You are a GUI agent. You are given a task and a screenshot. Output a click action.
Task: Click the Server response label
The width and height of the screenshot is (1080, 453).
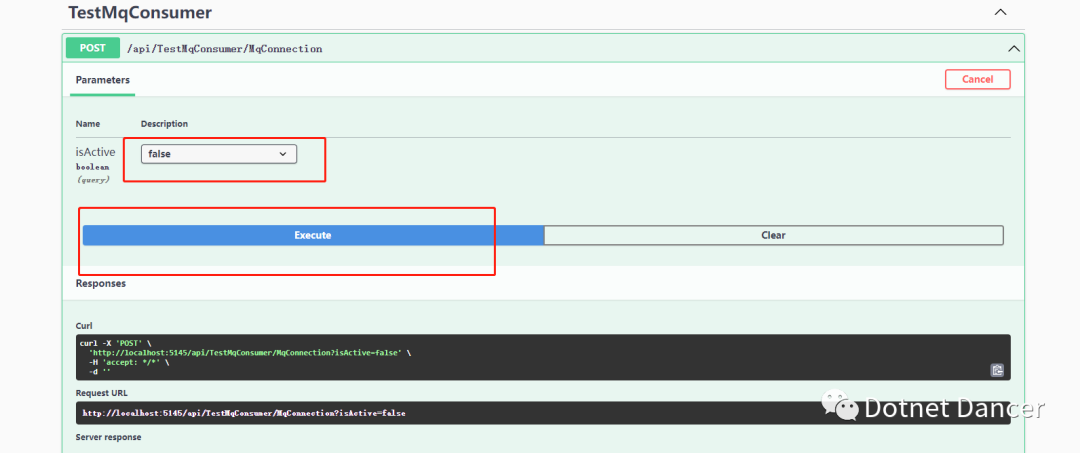click(x=108, y=437)
